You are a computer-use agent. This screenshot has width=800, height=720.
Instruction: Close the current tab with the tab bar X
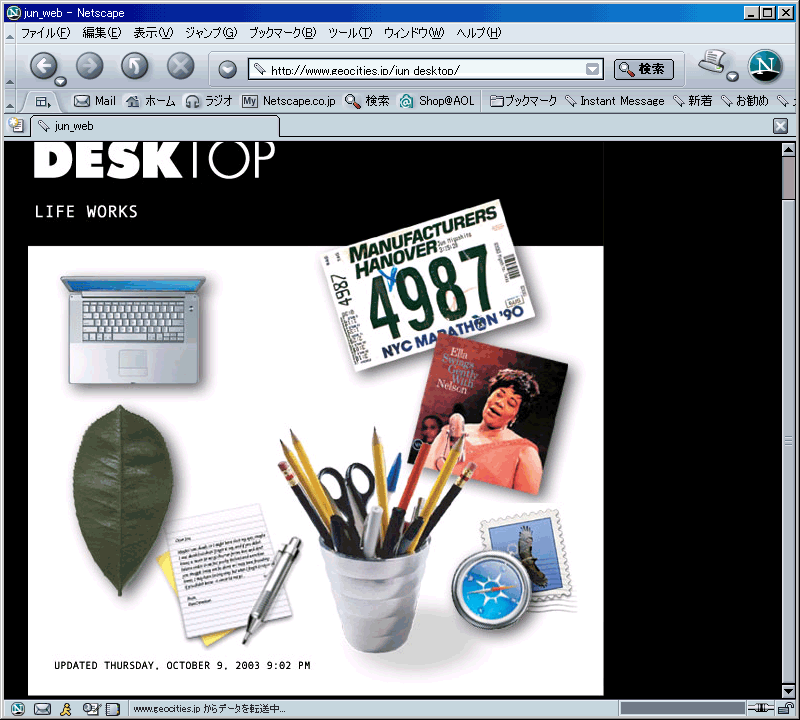click(780, 126)
